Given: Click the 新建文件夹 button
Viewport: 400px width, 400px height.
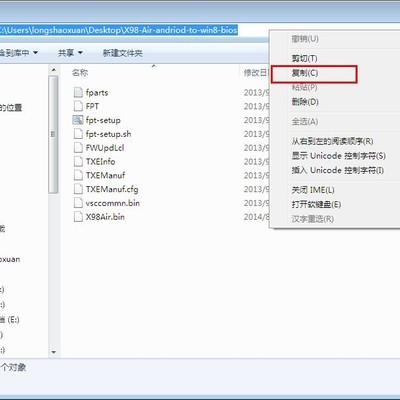Looking at the screenshot, I should point(122,53).
